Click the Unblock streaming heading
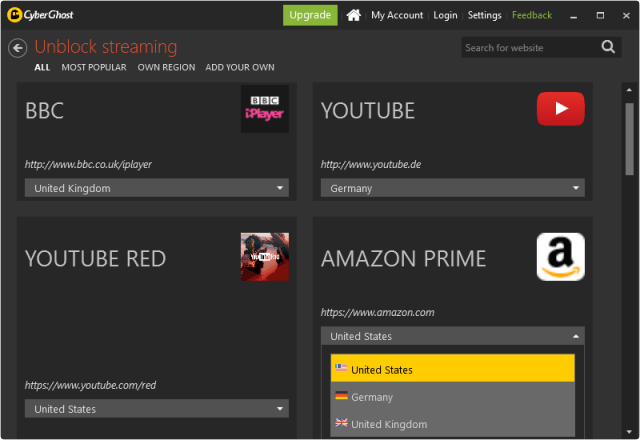The image size is (640, 440). click(x=106, y=47)
